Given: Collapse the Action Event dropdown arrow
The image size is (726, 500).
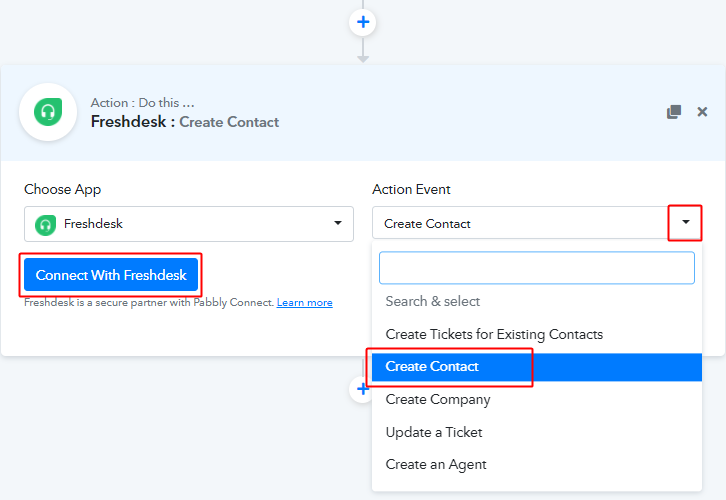Looking at the screenshot, I should pos(685,222).
